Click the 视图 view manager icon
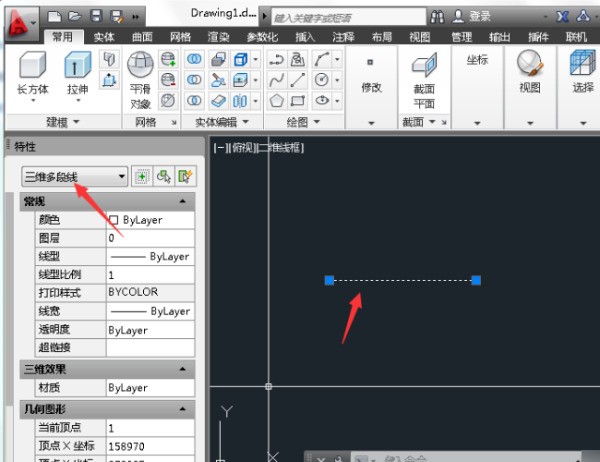This screenshot has height=462, width=600. [529, 70]
